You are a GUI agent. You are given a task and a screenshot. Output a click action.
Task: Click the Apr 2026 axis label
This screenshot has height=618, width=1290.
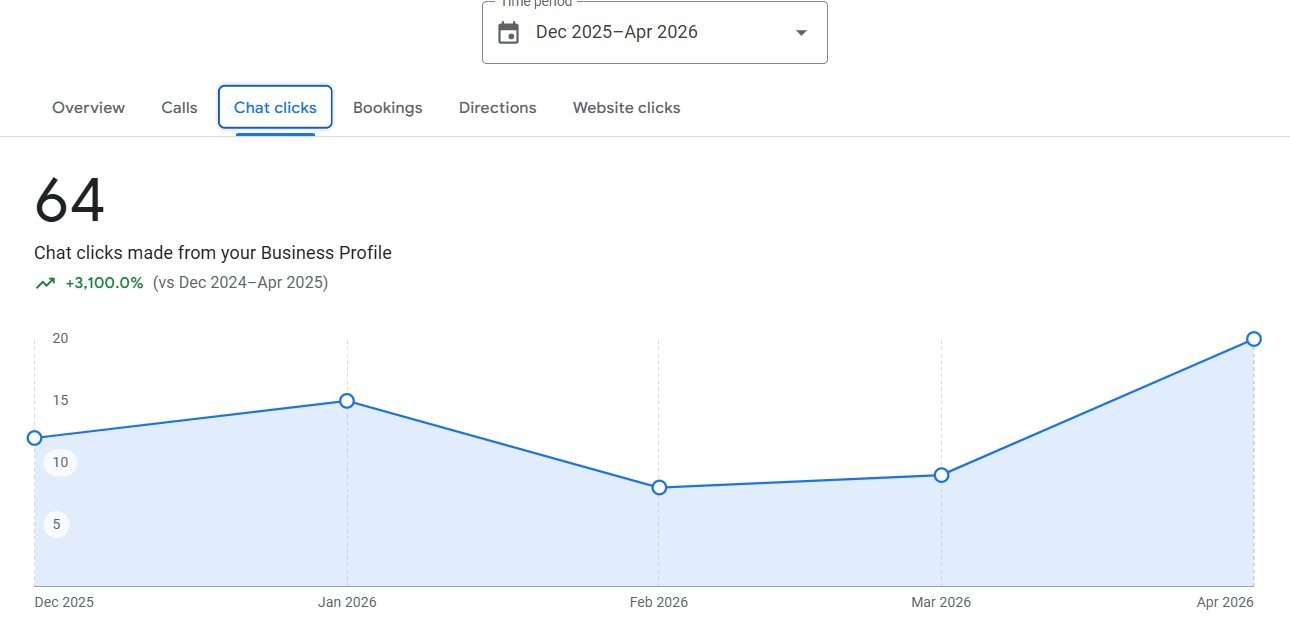(x=1225, y=602)
